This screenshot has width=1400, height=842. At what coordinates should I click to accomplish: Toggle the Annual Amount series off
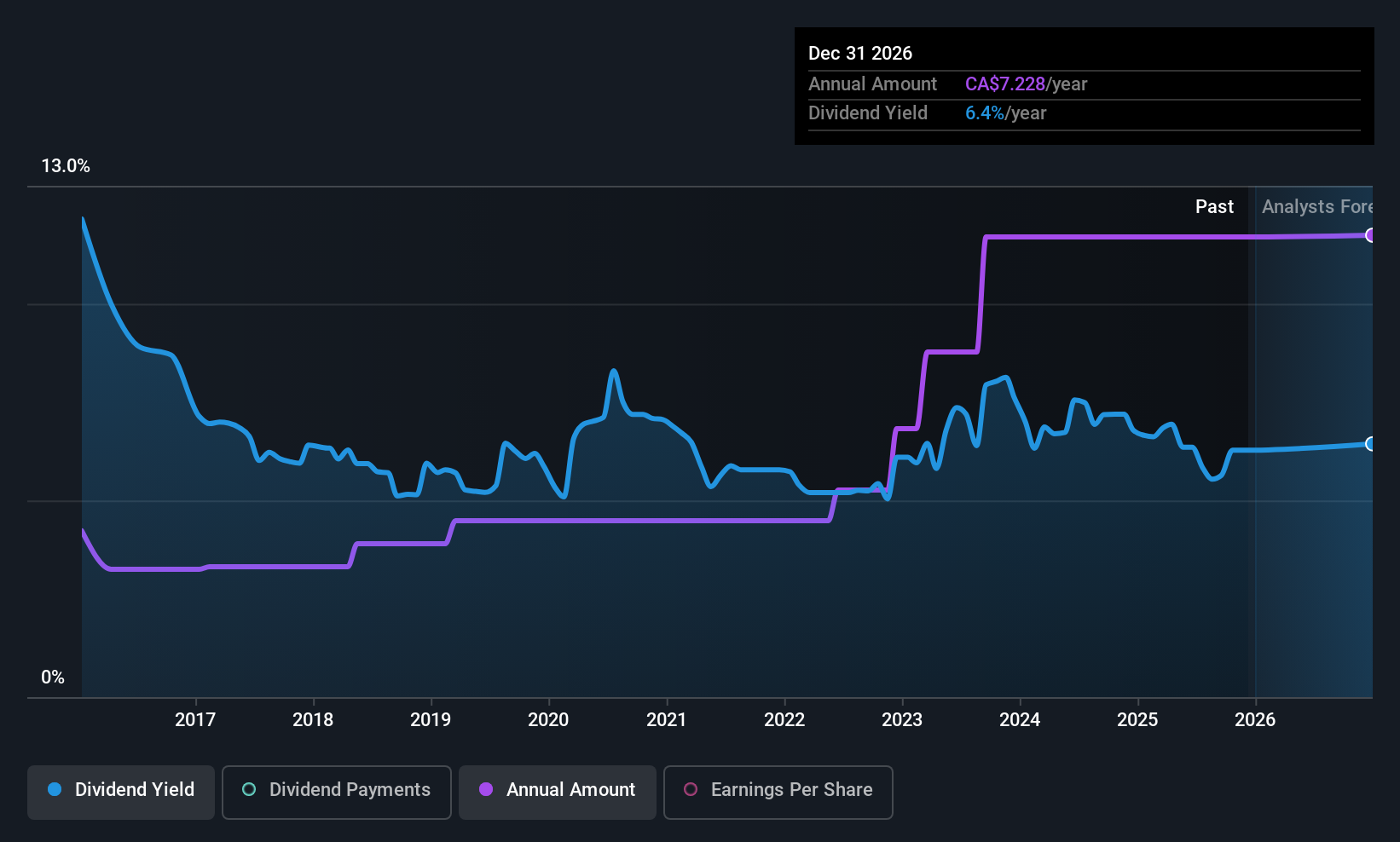pyautogui.click(x=557, y=790)
